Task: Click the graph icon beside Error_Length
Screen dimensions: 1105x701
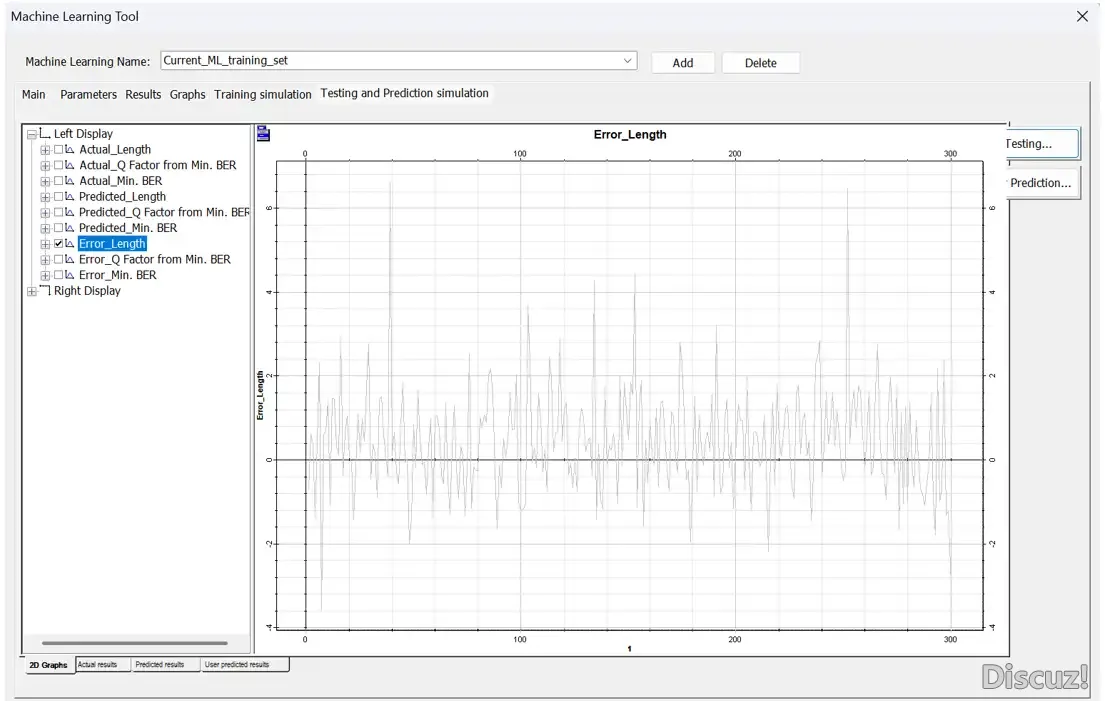Action: [x=70, y=244]
